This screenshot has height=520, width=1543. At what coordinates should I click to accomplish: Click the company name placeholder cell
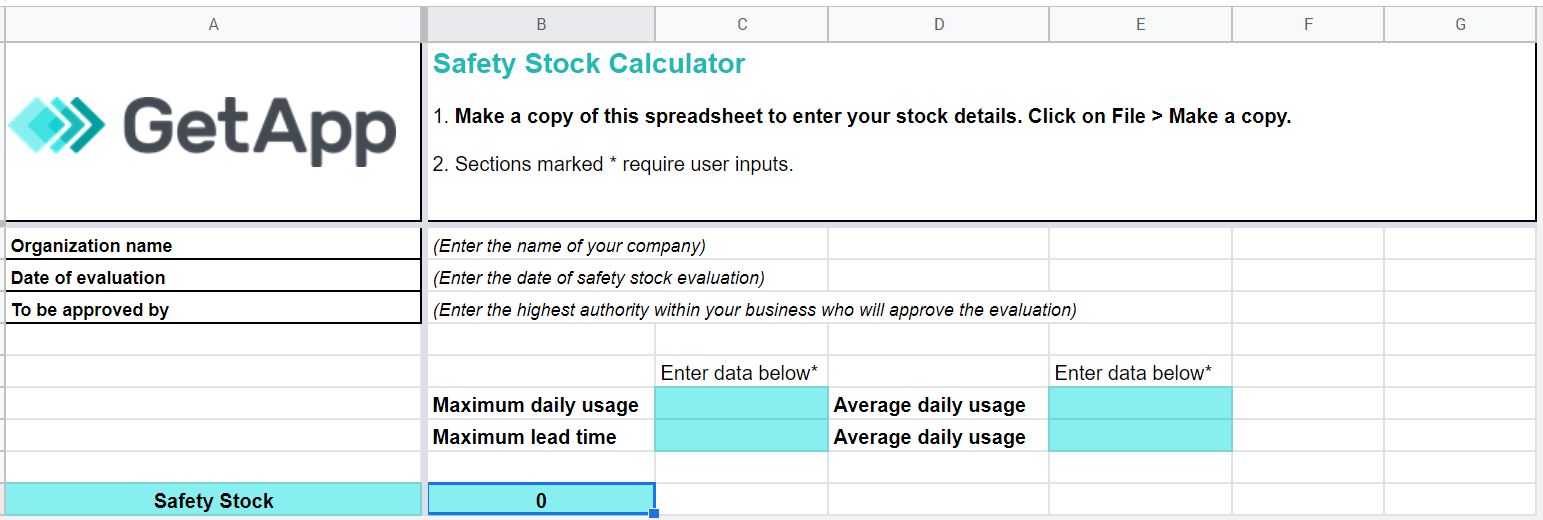click(569, 246)
